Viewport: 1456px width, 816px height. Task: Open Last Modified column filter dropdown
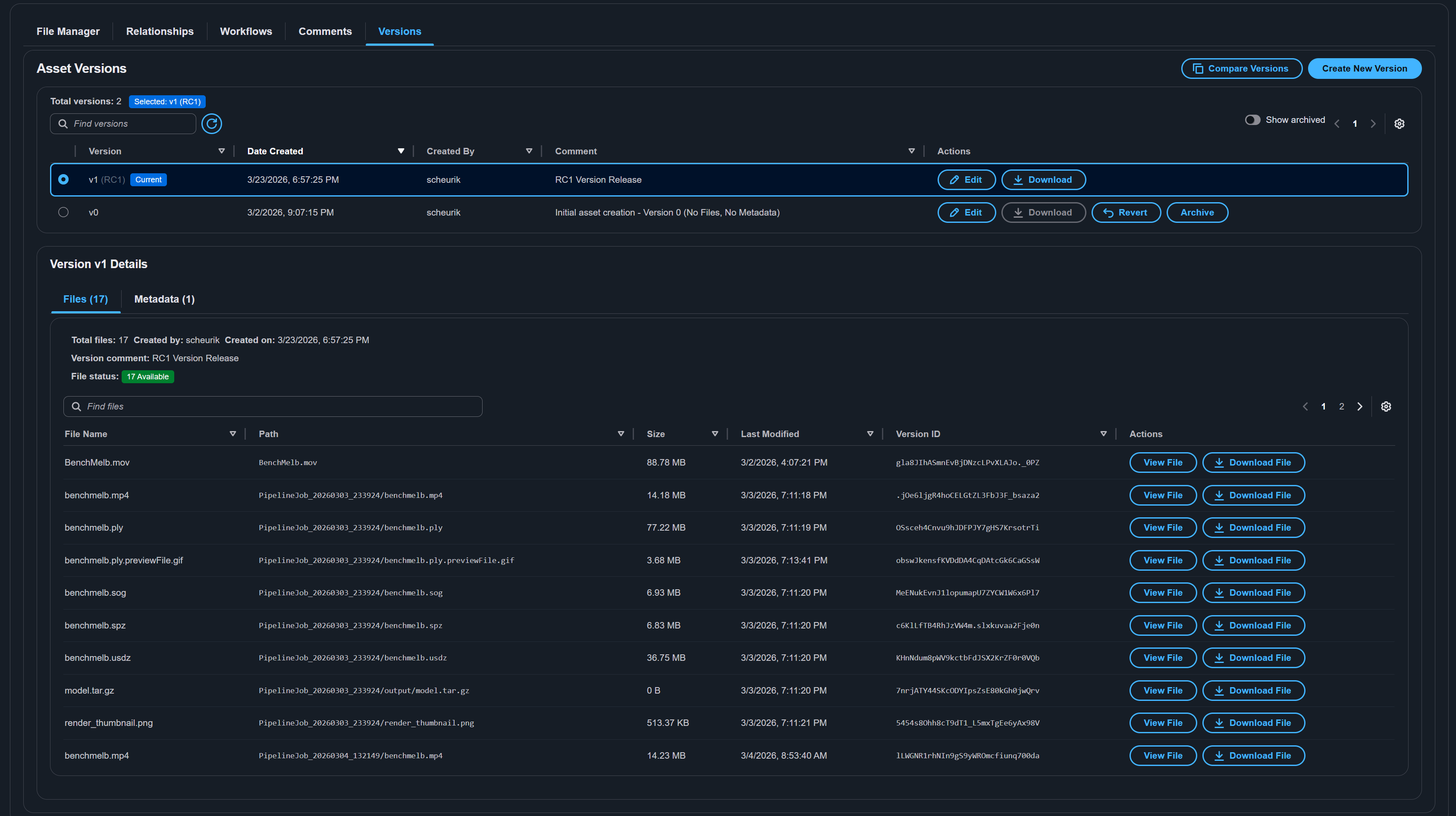click(870, 433)
